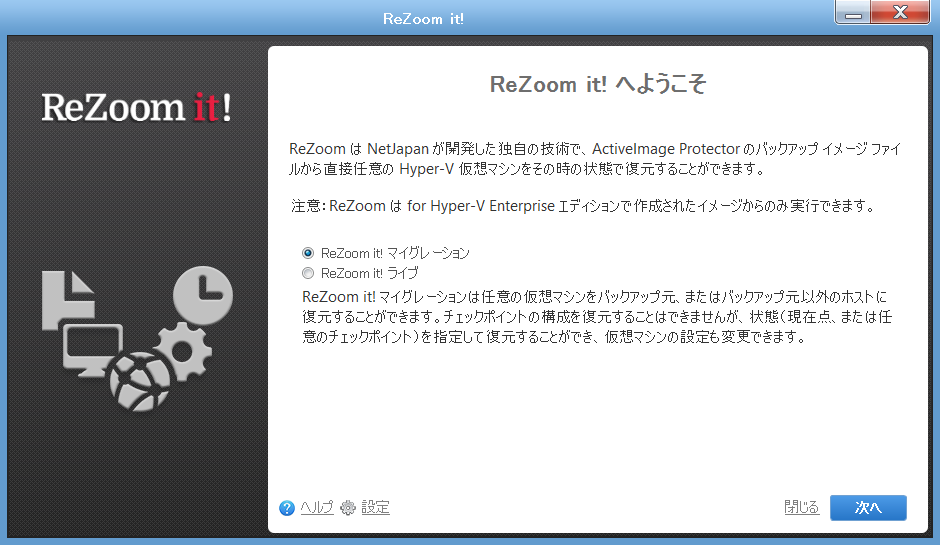Click the 注意: ReZoom は for Hyper-V note text
This screenshot has width=940, height=545.
point(583,206)
